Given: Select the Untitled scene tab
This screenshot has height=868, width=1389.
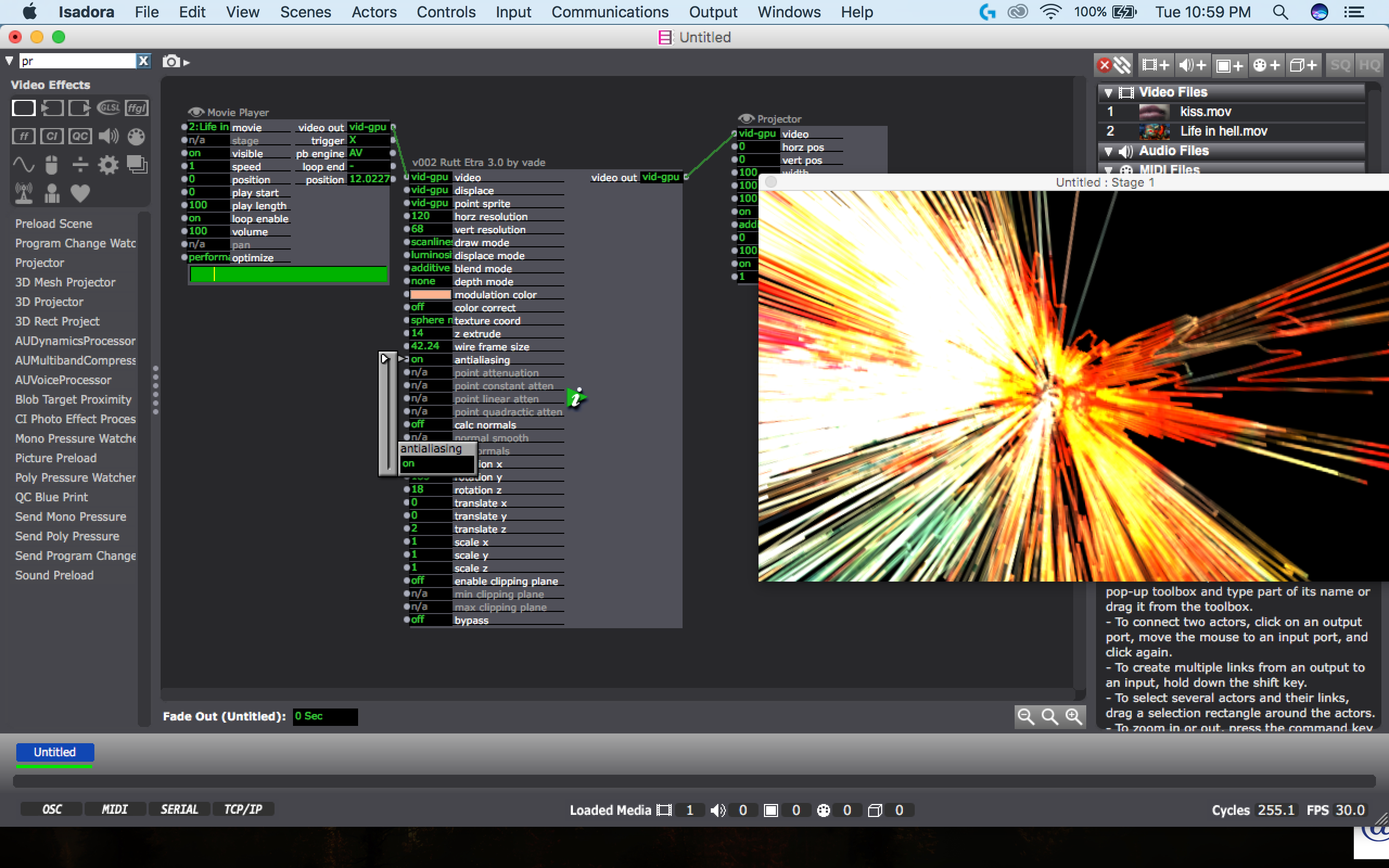Looking at the screenshot, I should click(54, 752).
